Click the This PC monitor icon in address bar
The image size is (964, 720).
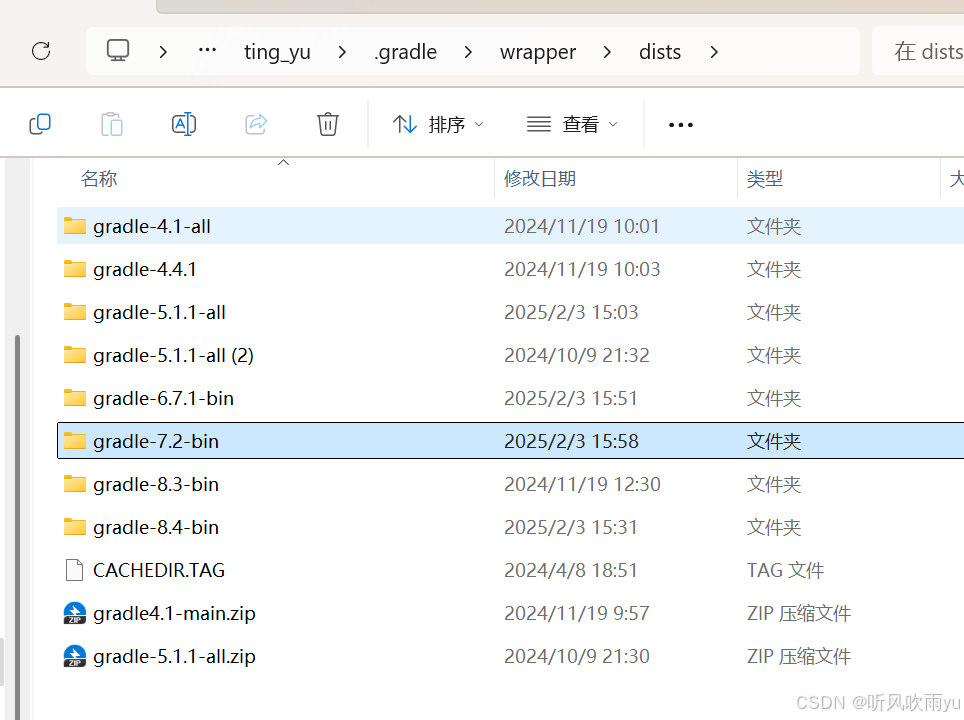coord(117,51)
